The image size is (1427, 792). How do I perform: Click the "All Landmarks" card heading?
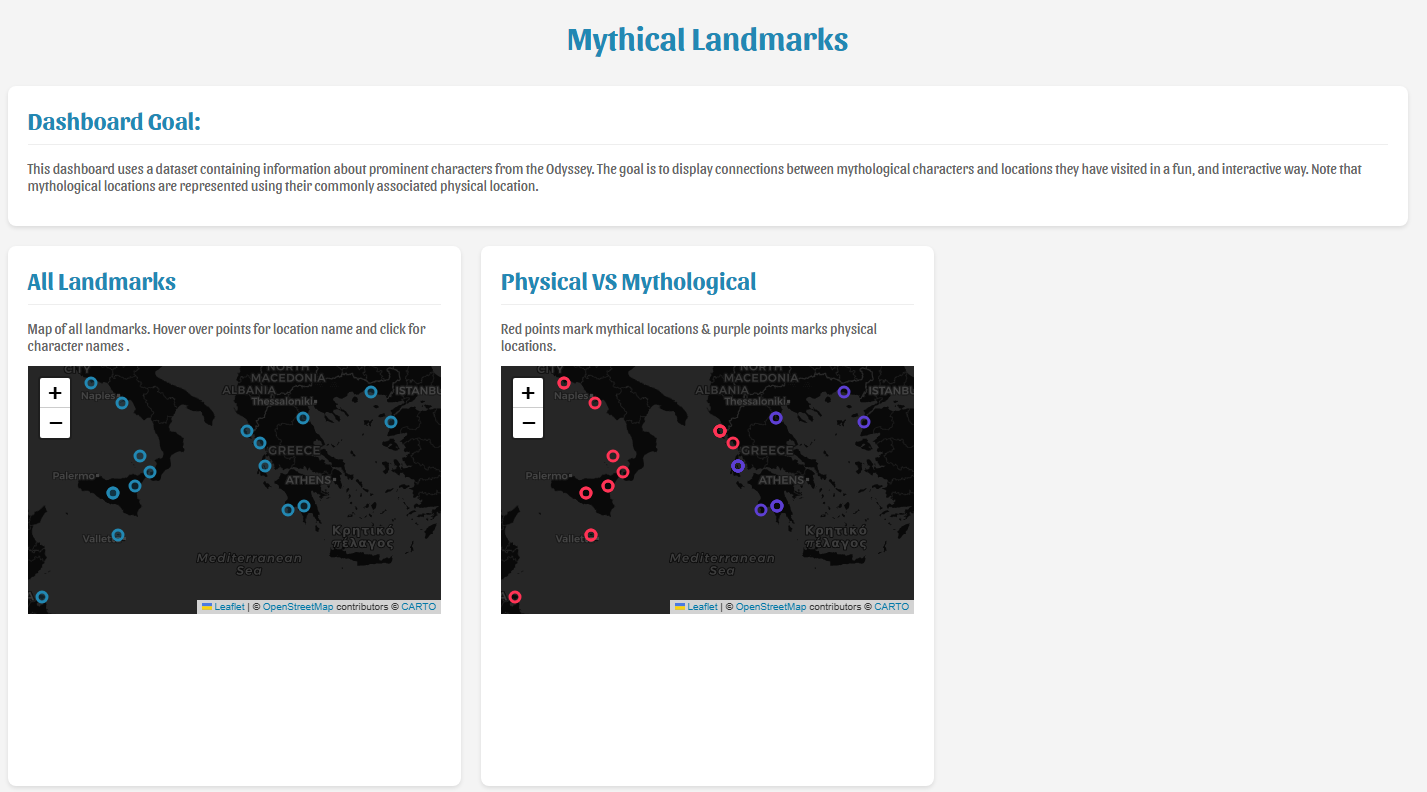tap(102, 282)
